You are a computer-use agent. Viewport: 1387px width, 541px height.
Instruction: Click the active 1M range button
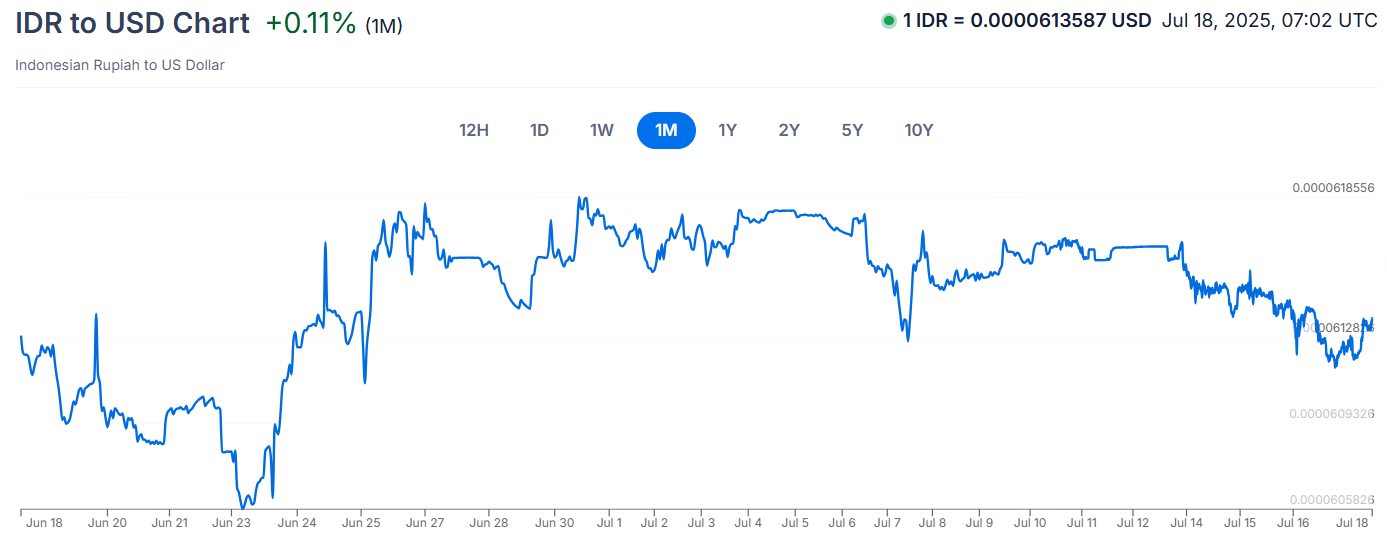point(666,130)
